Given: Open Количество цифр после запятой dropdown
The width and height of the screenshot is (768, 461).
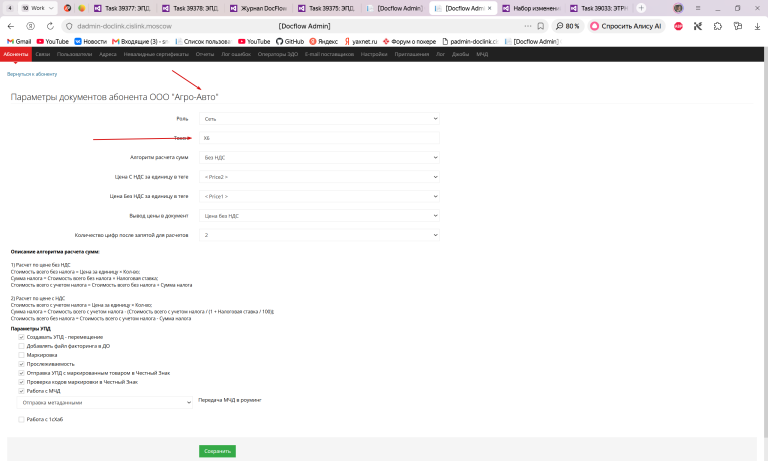Looking at the screenshot, I should (319, 235).
